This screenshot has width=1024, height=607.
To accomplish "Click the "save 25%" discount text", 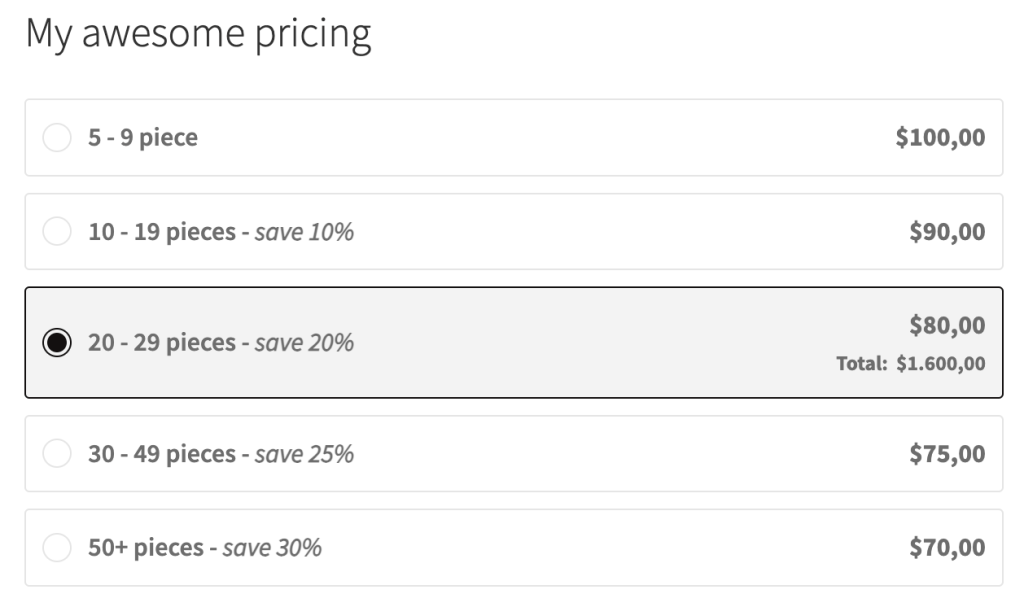I will tap(304, 454).
